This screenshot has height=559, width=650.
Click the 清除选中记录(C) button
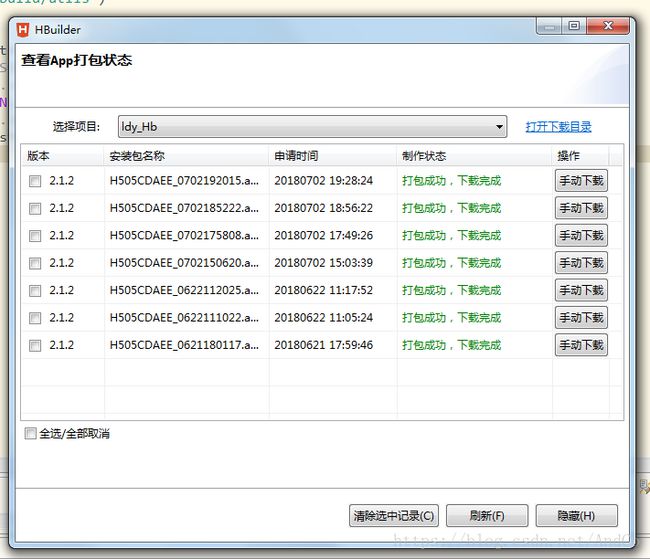[394, 515]
